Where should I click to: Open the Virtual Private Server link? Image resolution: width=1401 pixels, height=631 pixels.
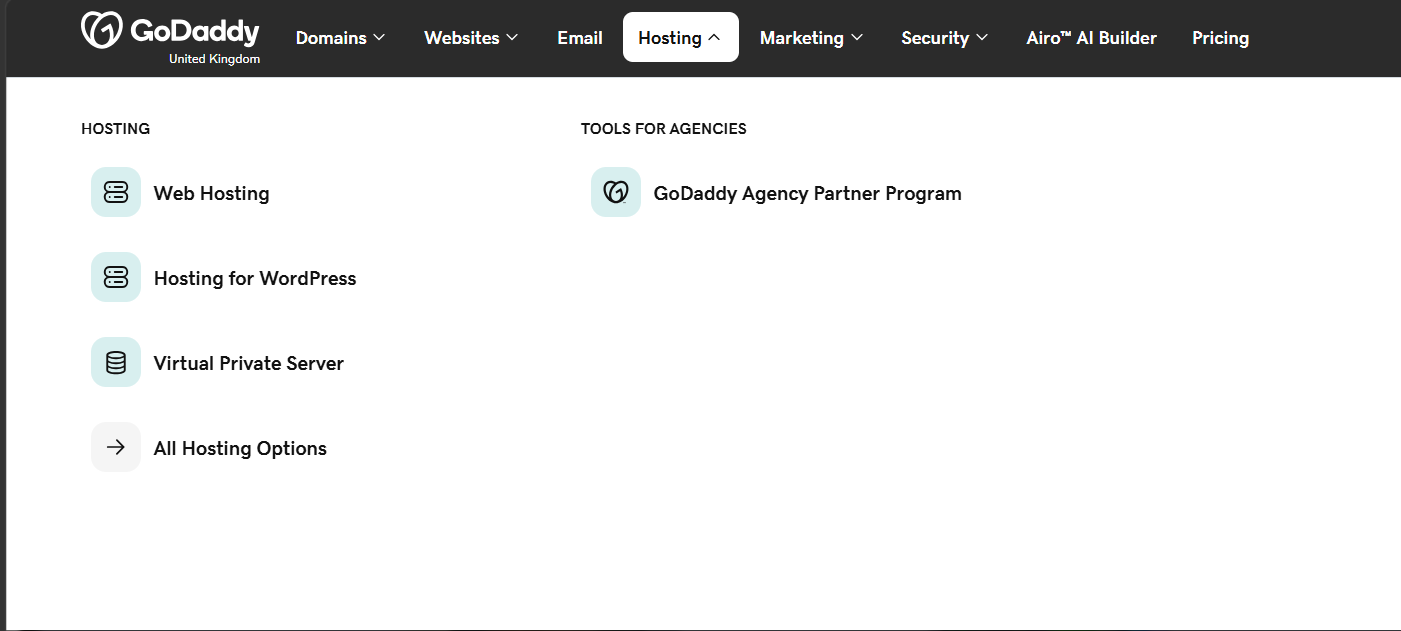(249, 363)
